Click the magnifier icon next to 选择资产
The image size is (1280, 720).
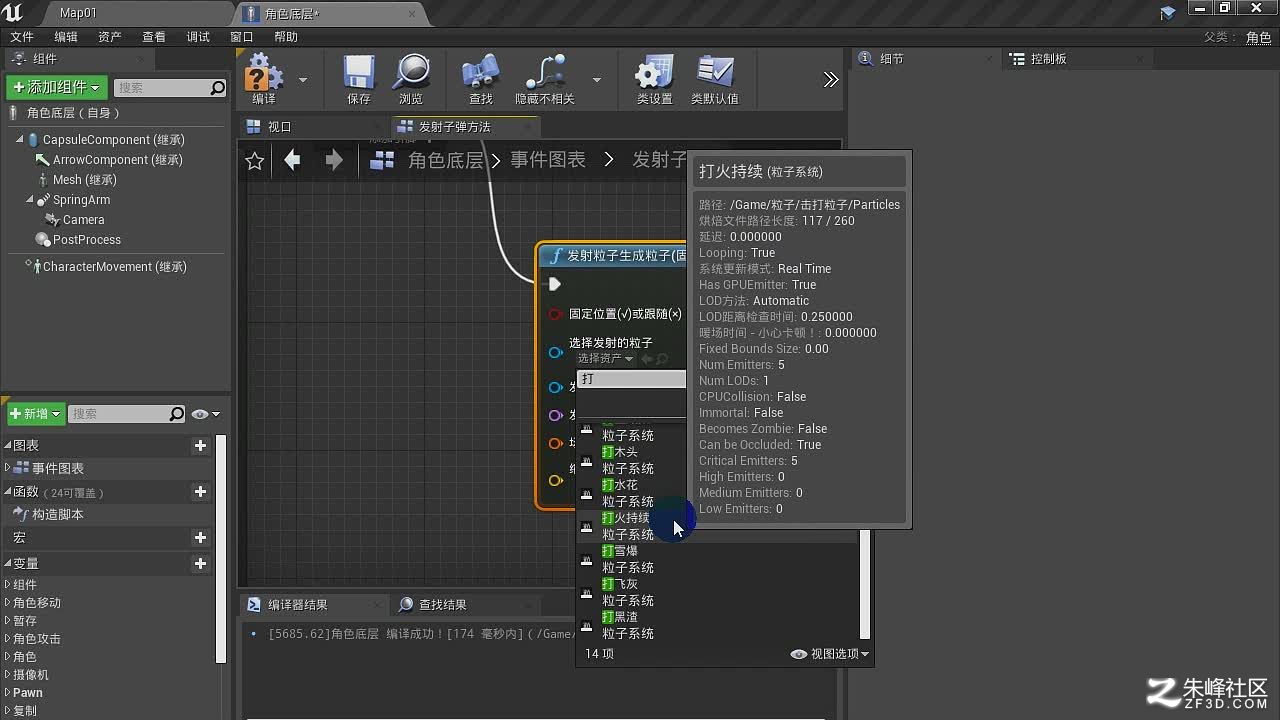coord(662,359)
